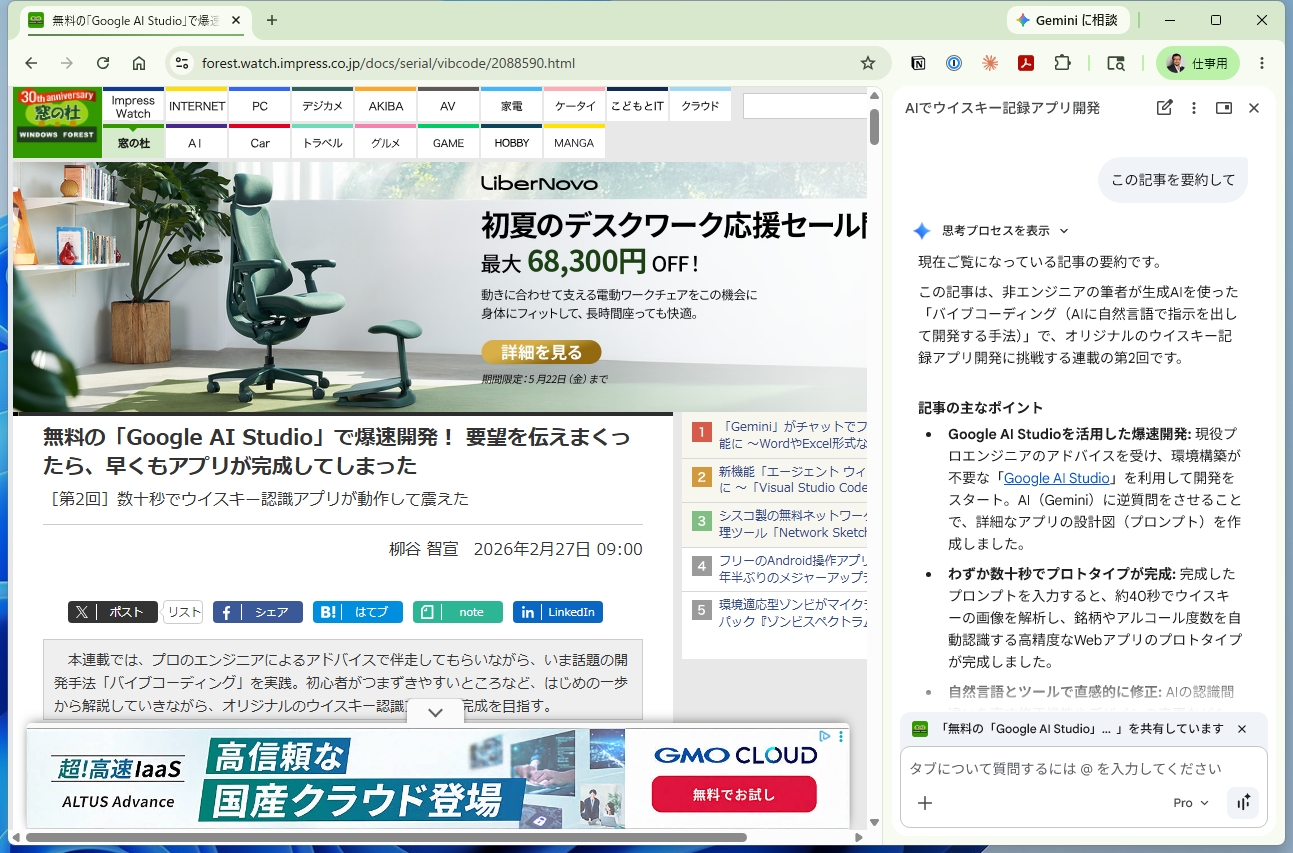Open the クラウド nav tab
This screenshot has height=853, width=1293.
700,106
